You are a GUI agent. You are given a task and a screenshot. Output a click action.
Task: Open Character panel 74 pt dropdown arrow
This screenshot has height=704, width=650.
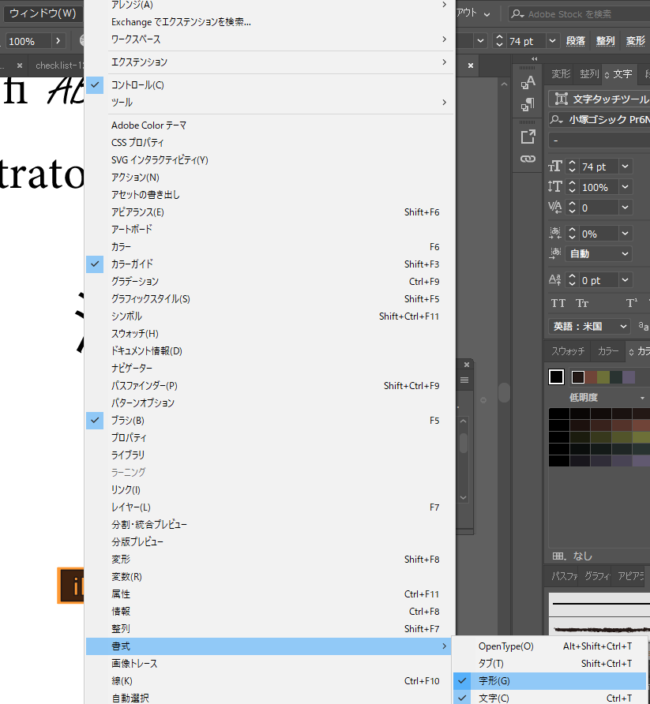(x=625, y=167)
